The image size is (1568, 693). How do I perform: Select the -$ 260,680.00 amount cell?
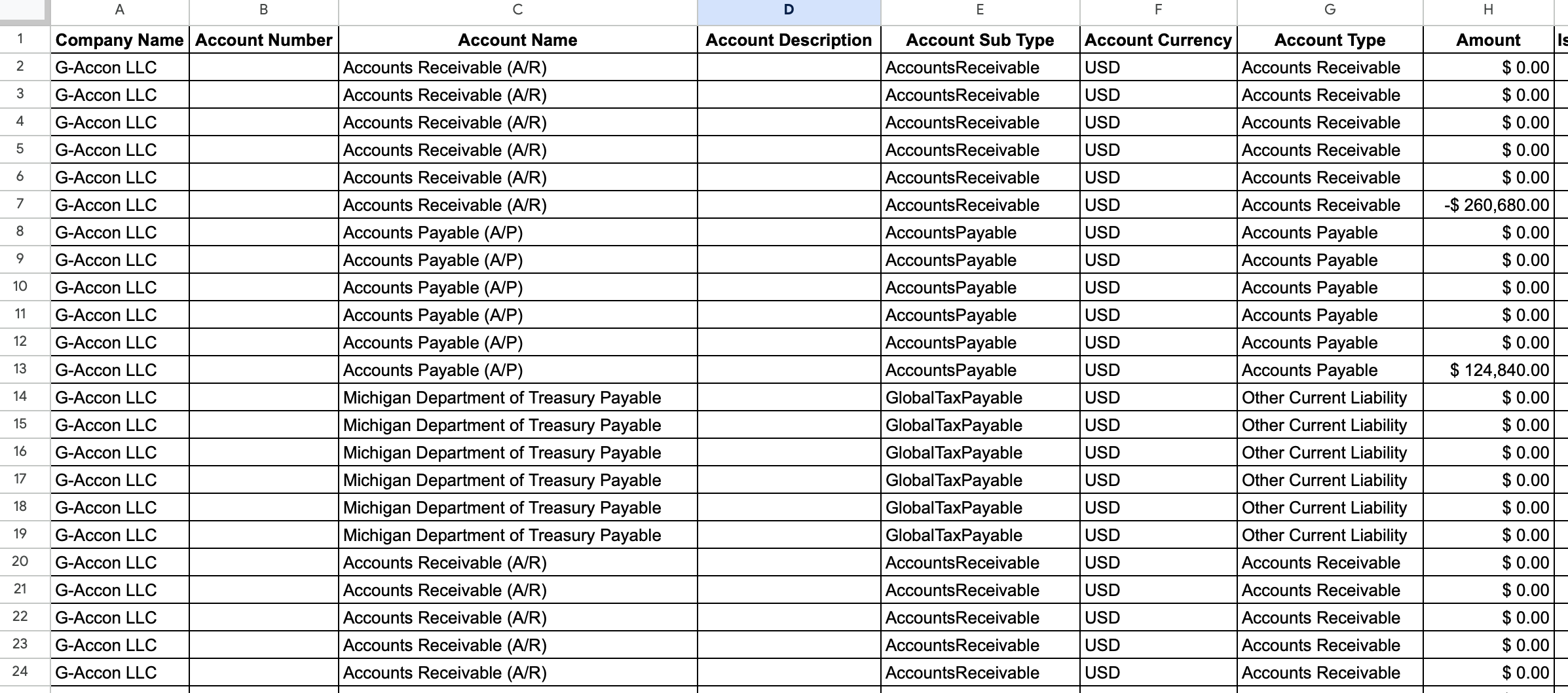coord(1489,205)
